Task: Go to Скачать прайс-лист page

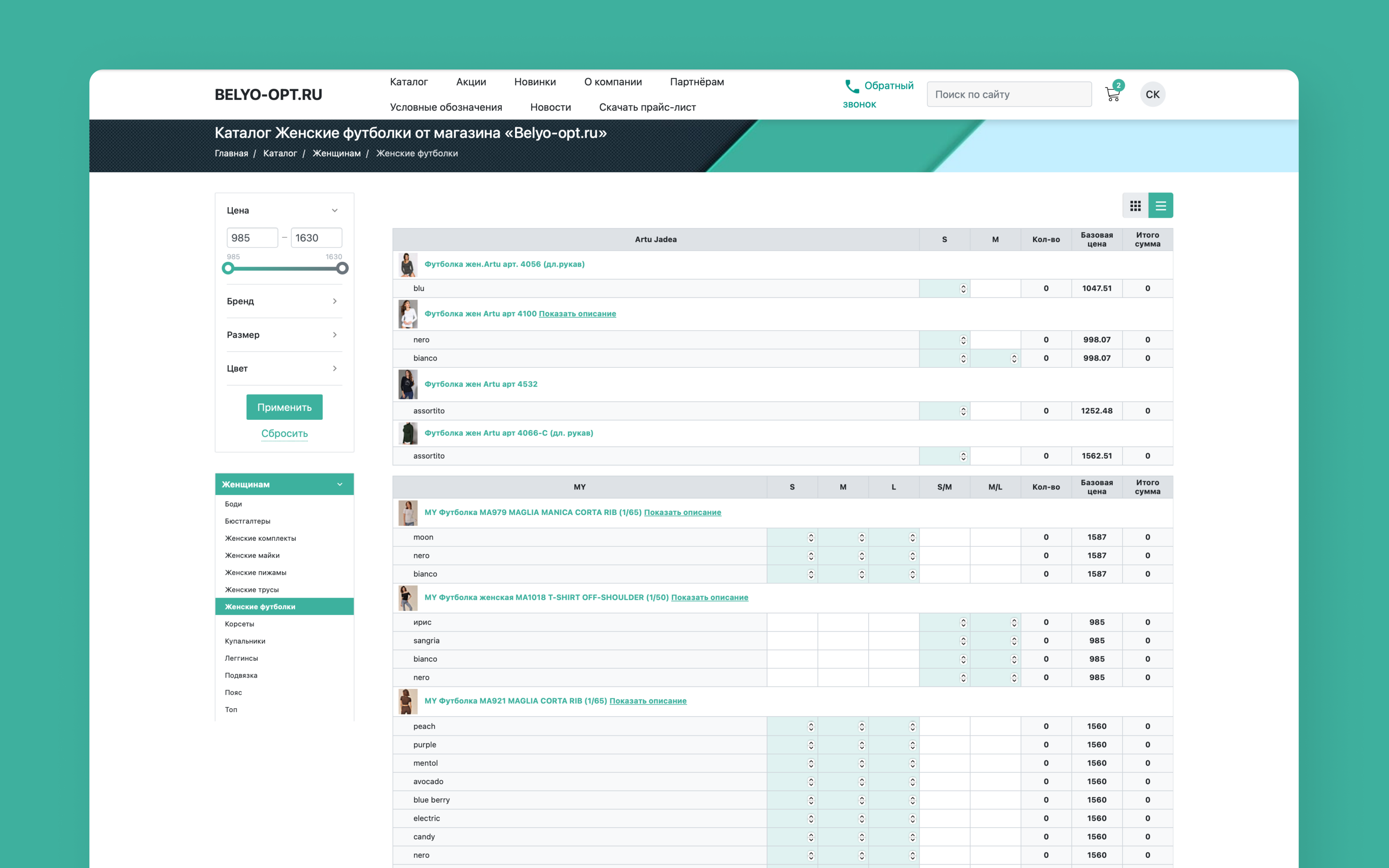Action: tap(647, 107)
